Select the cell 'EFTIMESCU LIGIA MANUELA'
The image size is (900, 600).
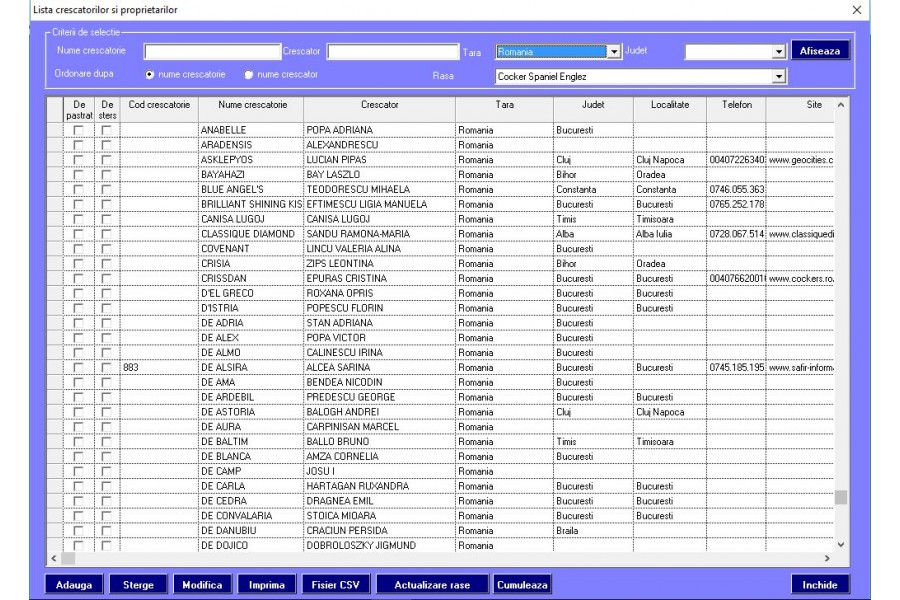(379, 204)
